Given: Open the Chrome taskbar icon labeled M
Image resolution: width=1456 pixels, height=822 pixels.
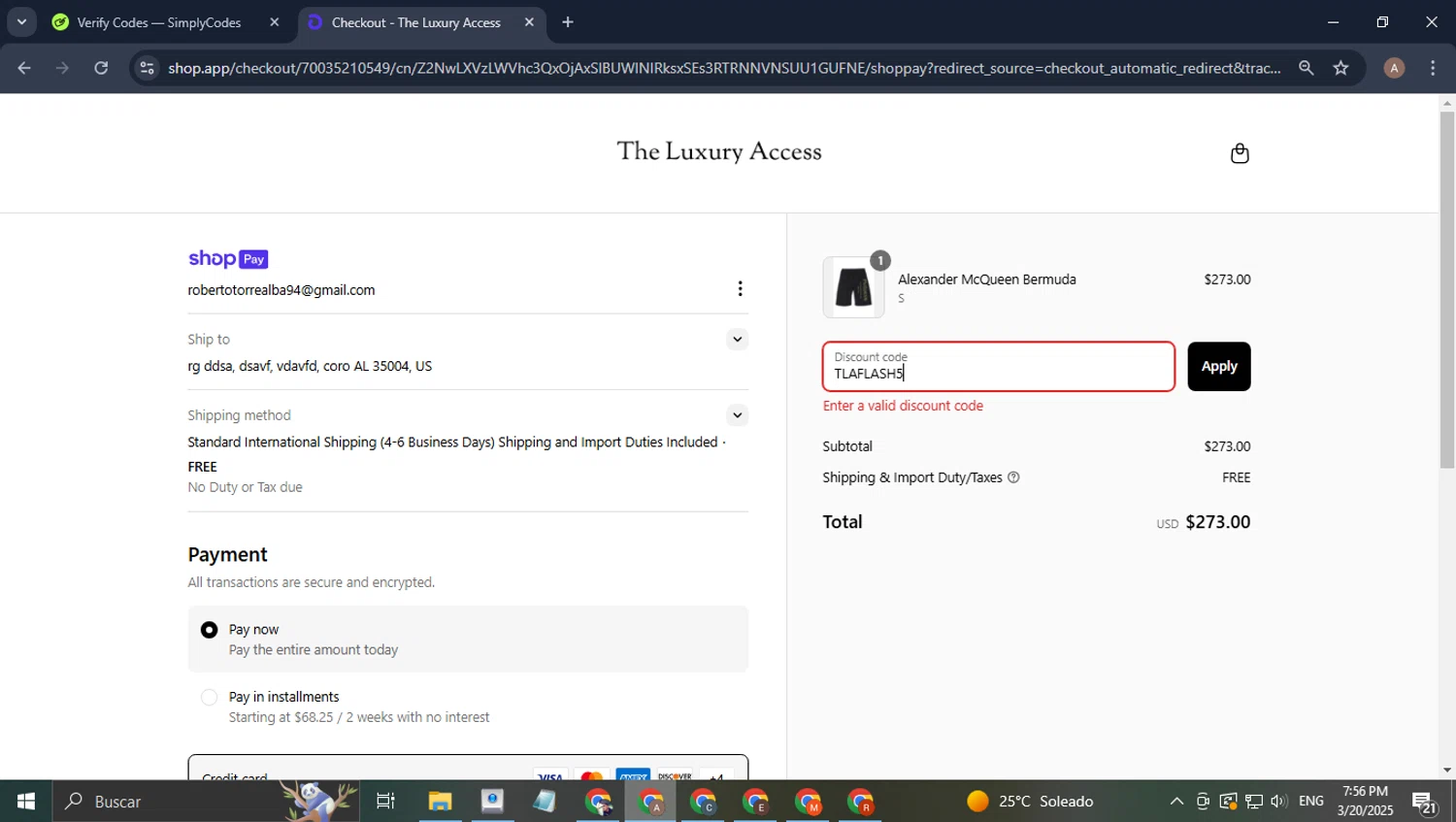Looking at the screenshot, I should (x=808, y=802).
